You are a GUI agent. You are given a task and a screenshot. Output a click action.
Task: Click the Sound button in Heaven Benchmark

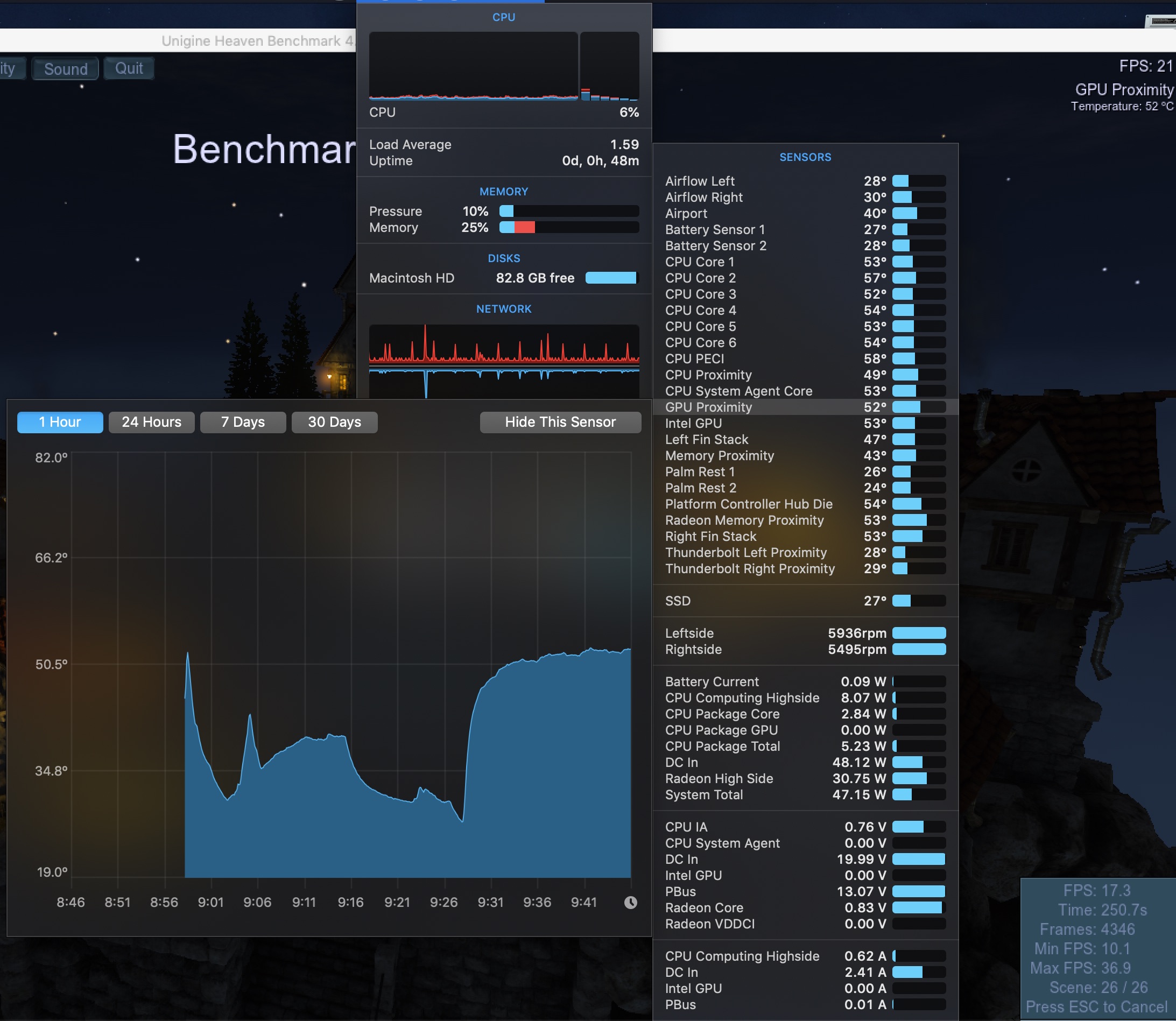pyautogui.click(x=66, y=69)
